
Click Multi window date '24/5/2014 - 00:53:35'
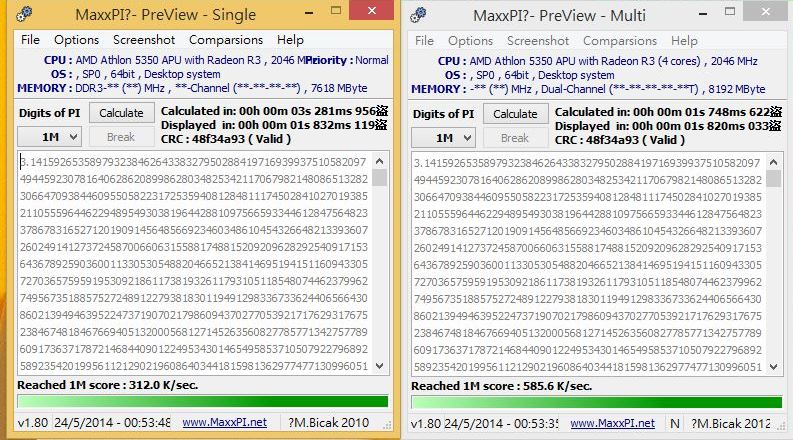tap(501, 423)
